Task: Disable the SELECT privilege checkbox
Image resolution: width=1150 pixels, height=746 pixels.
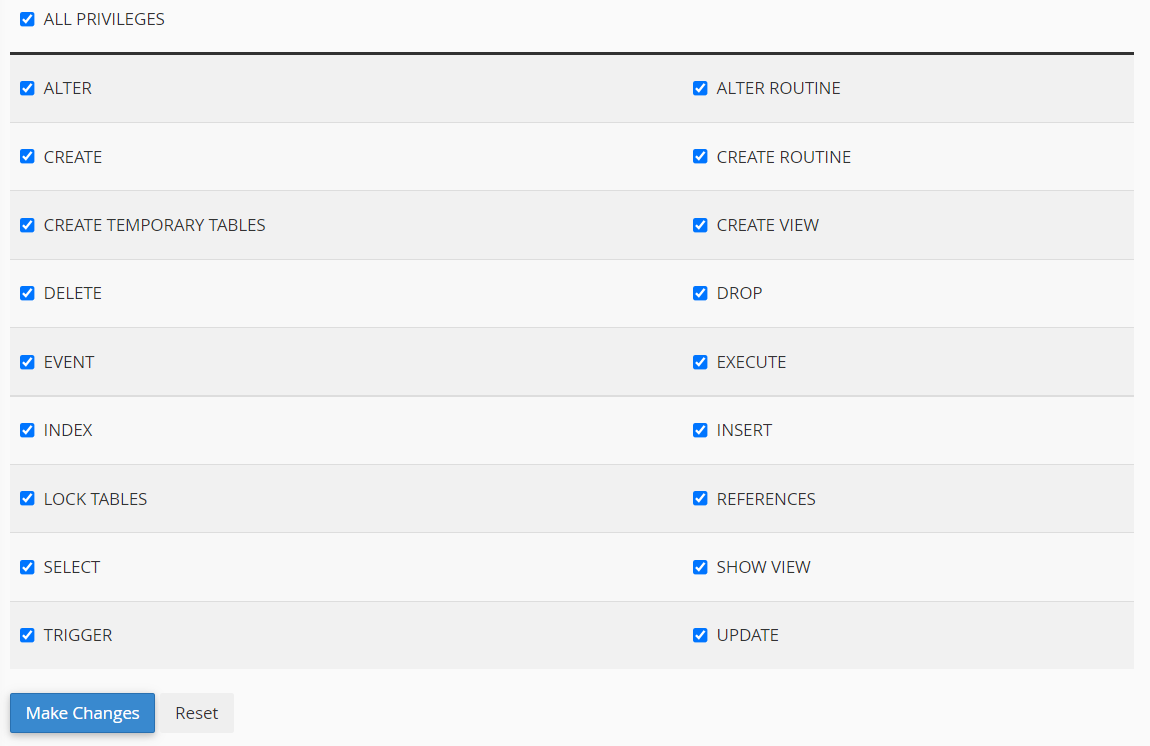Action: coord(26,567)
